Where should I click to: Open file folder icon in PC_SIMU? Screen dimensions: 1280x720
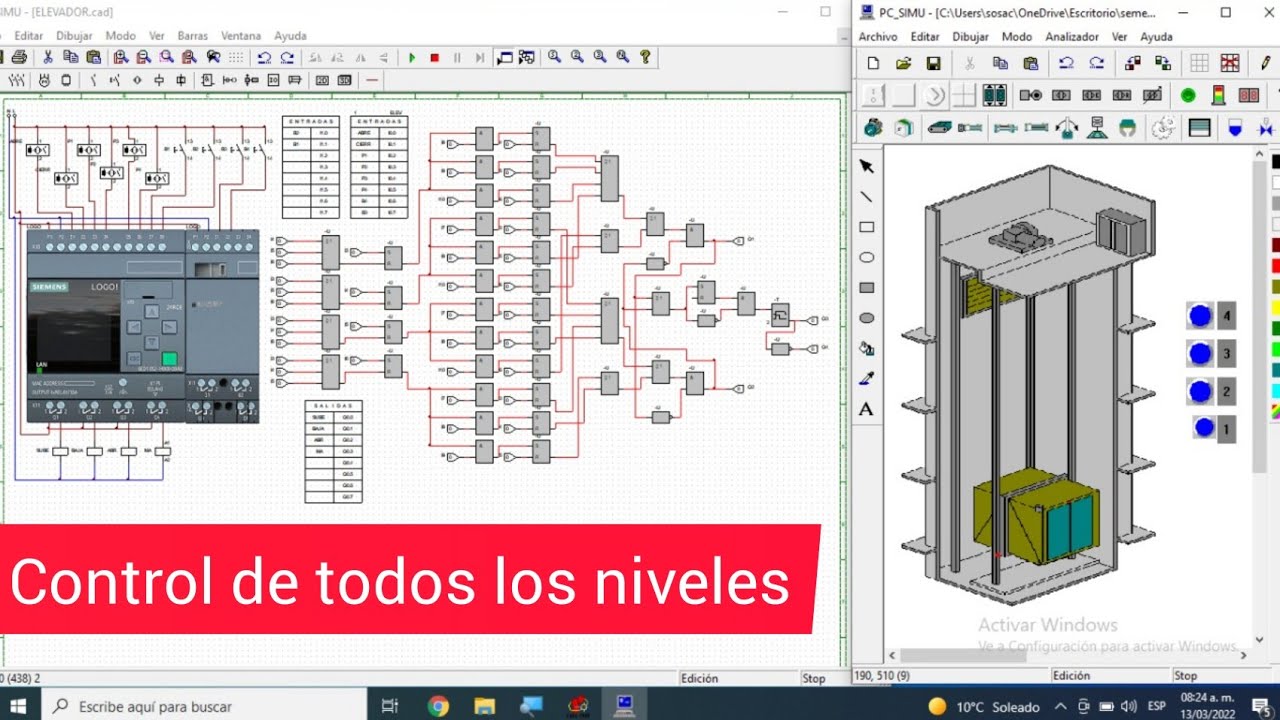pyautogui.click(x=903, y=63)
